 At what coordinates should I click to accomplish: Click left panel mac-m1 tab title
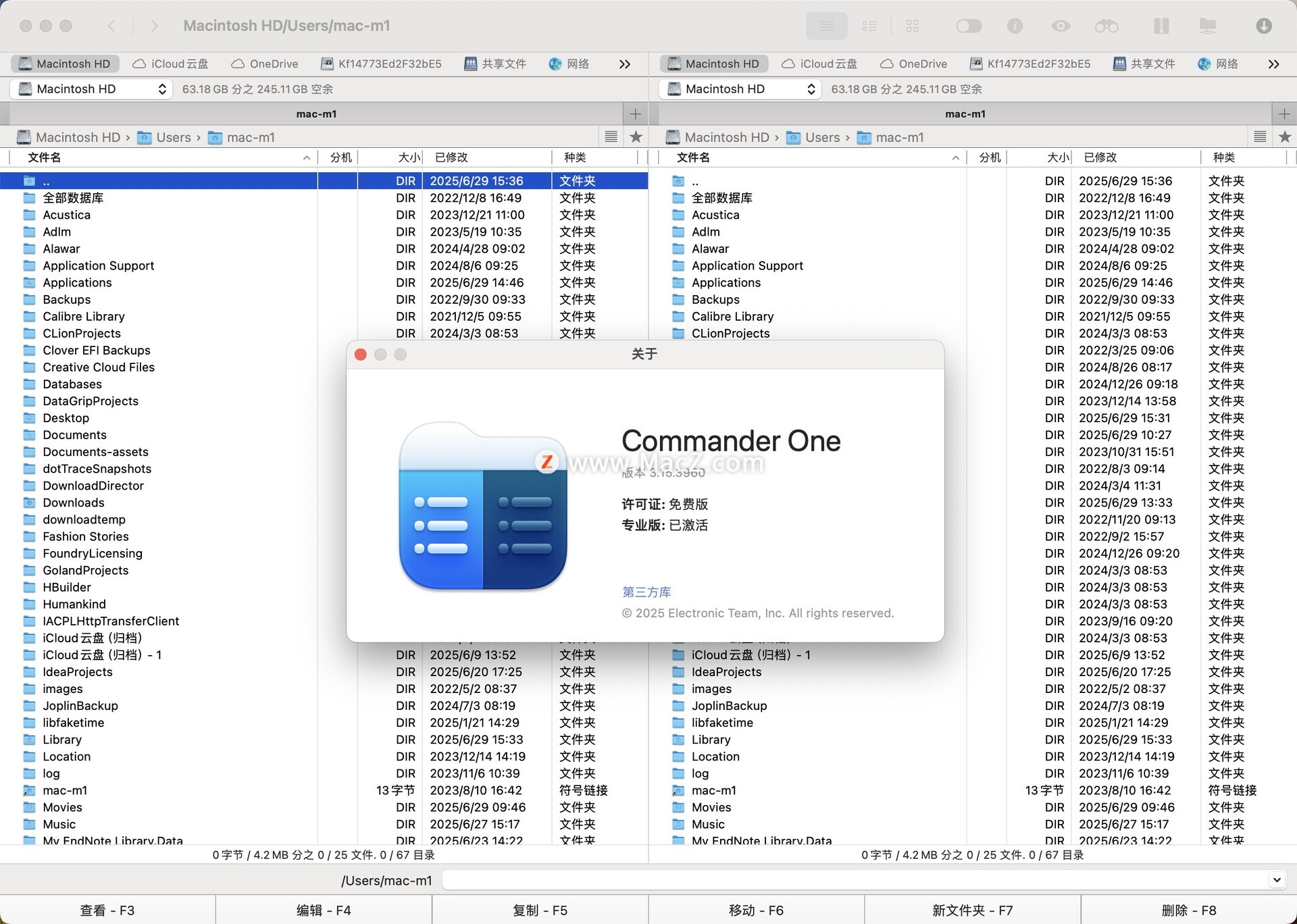(316, 113)
